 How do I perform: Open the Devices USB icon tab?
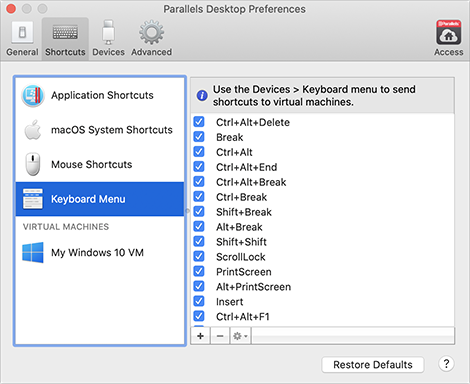pyautogui.click(x=108, y=32)
